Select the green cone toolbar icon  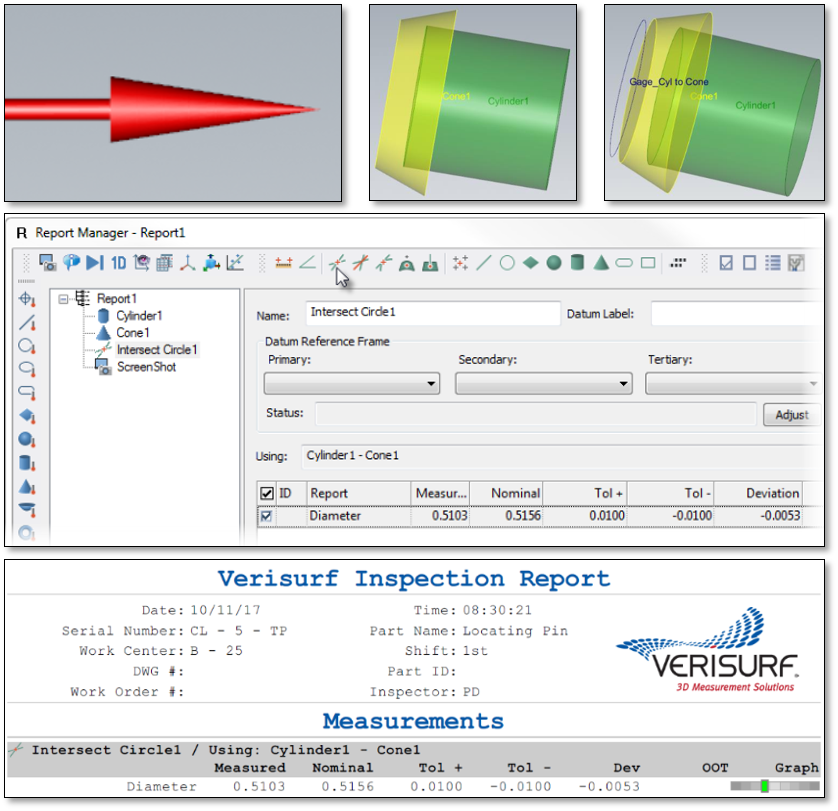coord(601,262)
